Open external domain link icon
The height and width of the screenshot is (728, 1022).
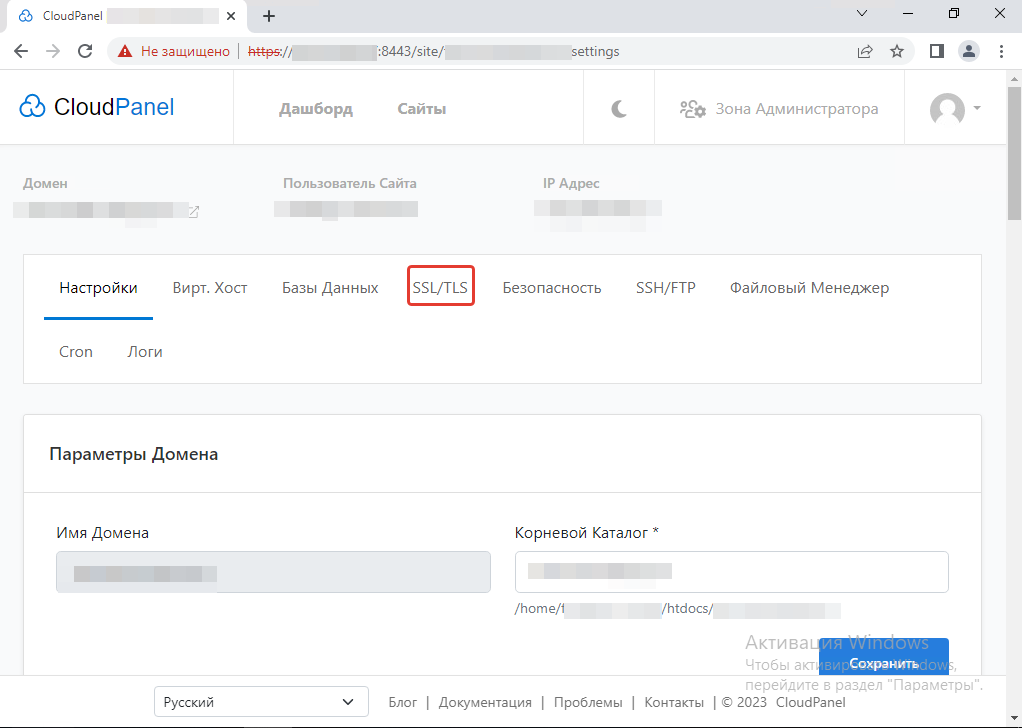pos(194,211)
